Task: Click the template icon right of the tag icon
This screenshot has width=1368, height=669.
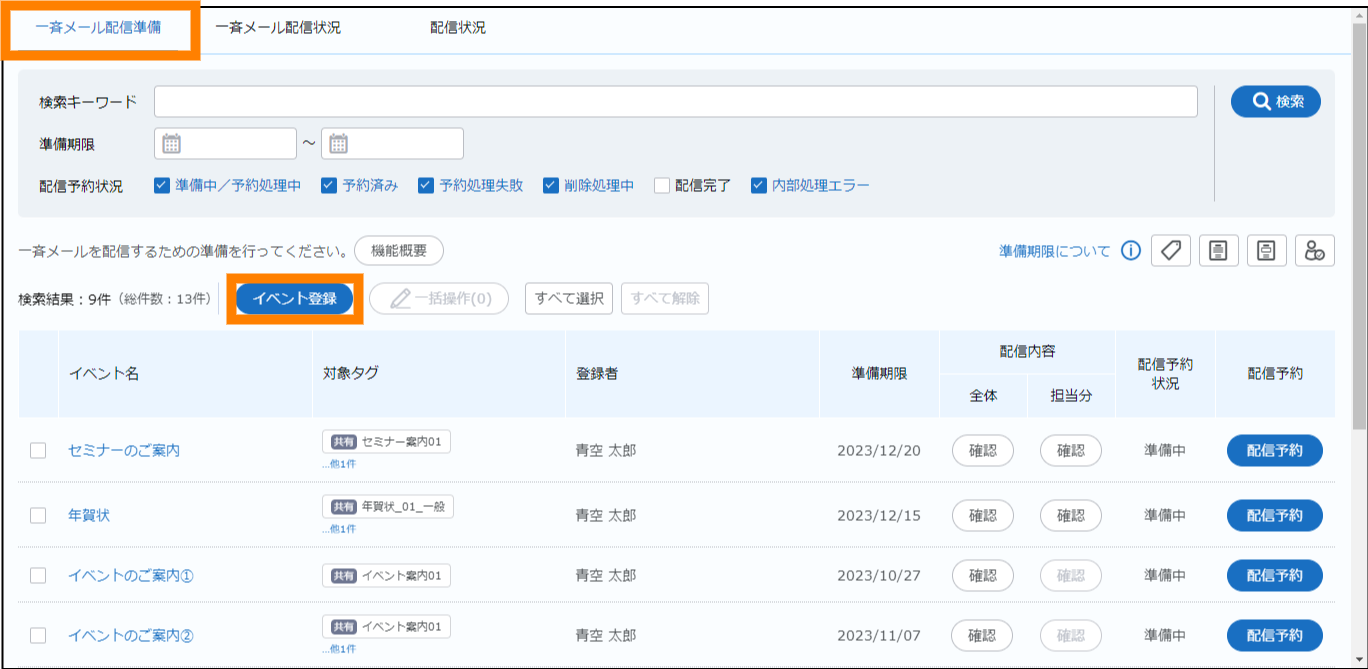Action: [x=1219, y=251]
